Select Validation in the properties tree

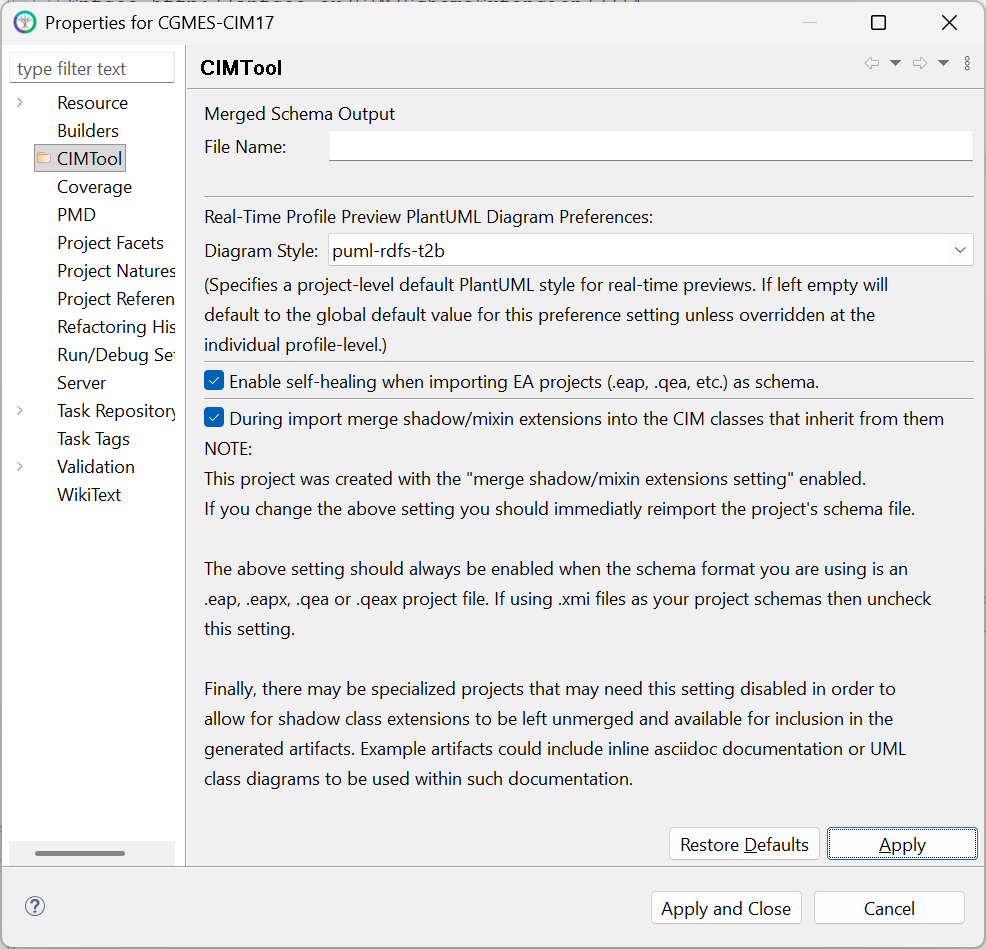point(96,467)
